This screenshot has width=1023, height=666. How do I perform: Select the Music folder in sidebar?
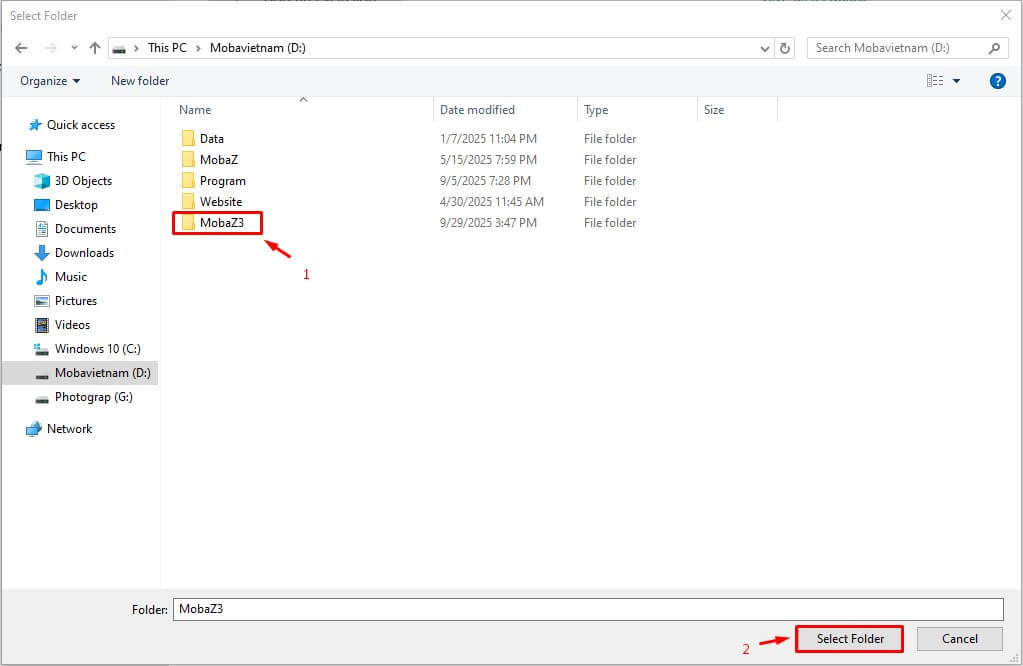pos(70,277)
